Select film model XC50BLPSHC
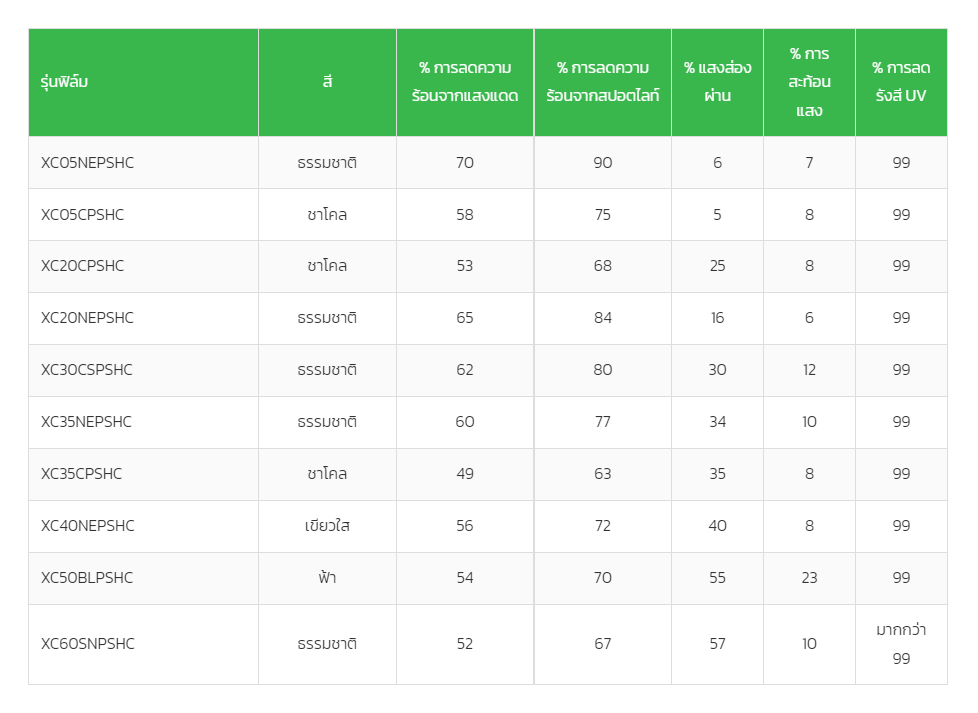Screen dimensions: 978x713 click(x=87, y=578)
